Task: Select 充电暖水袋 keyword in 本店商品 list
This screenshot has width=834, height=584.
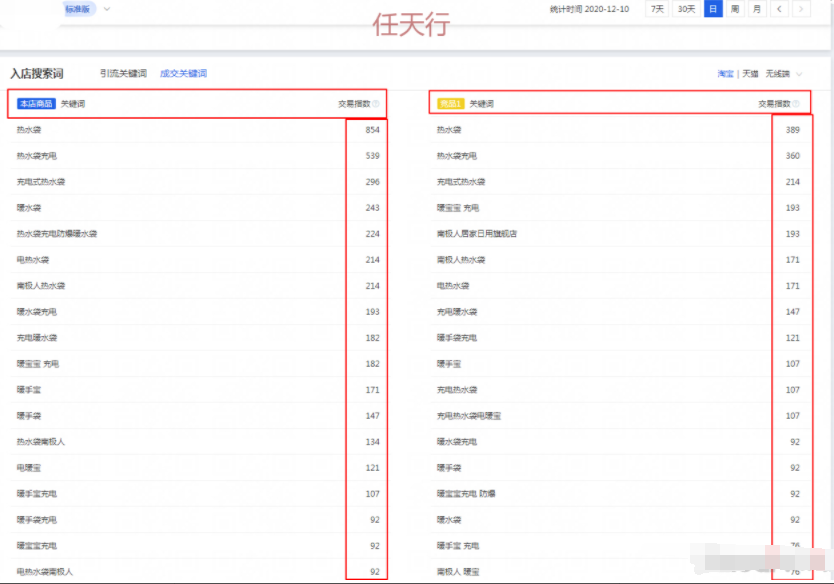Action: [37, 338]
